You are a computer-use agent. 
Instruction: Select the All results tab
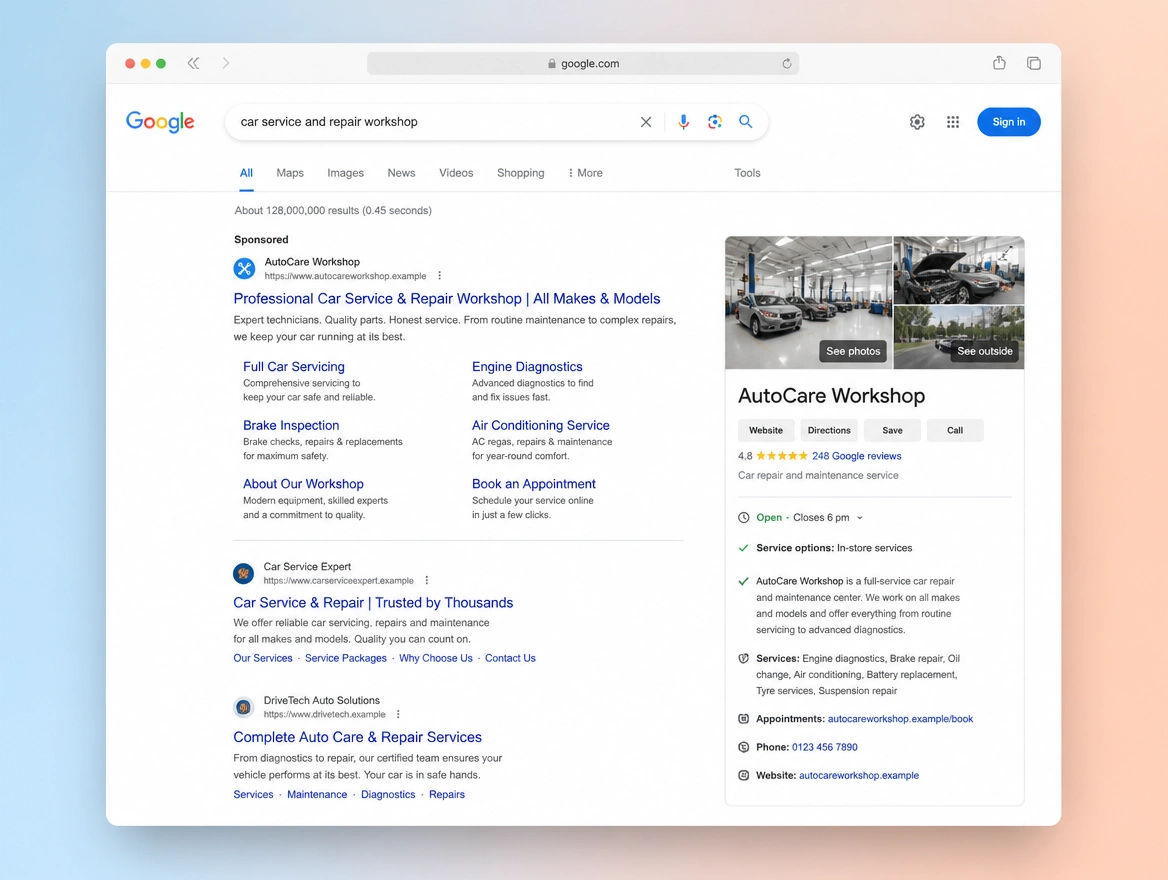(246, 173)
